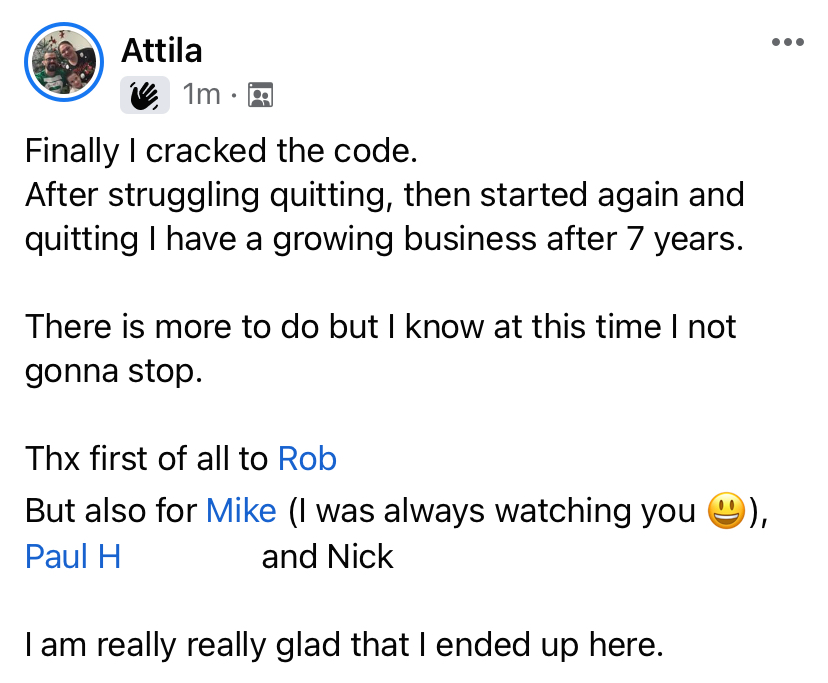Open the tagged Paul H profile link
The height and width of the screenshot is (683, 828).
[x=73, y=556]
